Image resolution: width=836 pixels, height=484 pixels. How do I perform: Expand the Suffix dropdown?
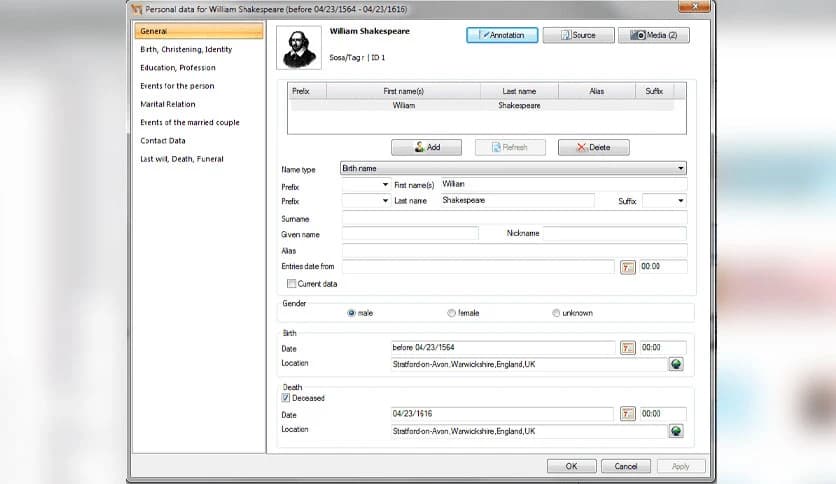[680, 201]
